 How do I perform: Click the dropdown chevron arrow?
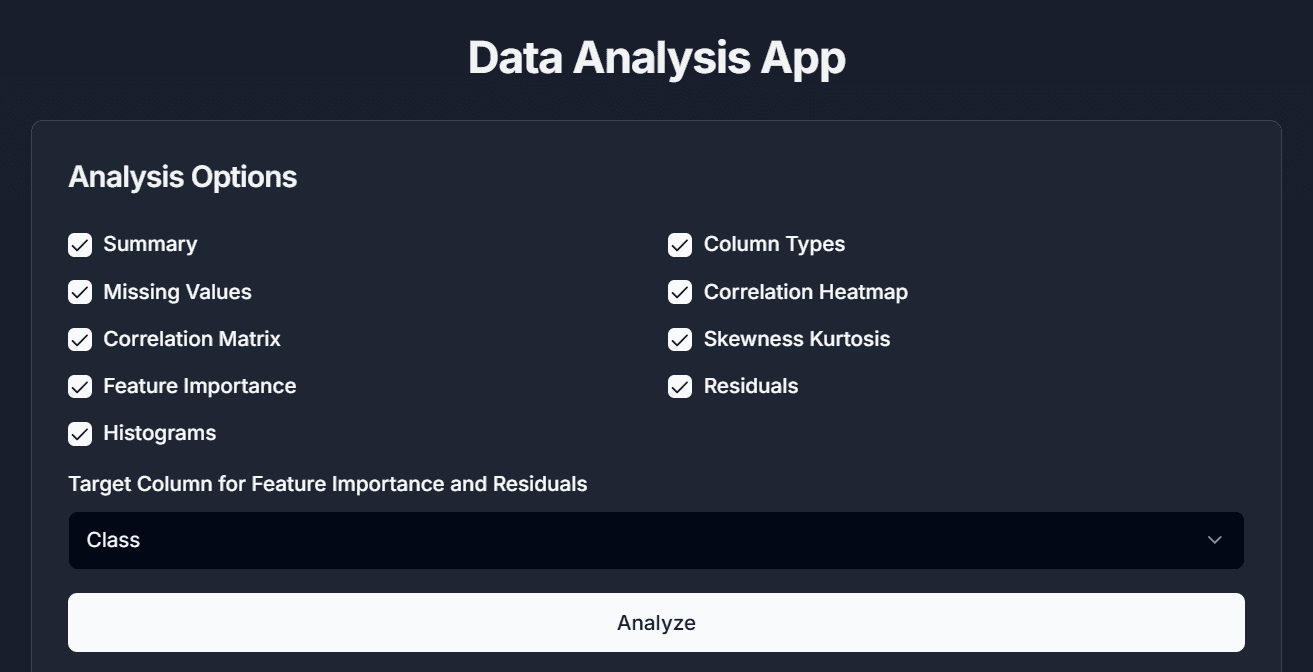1215,540
